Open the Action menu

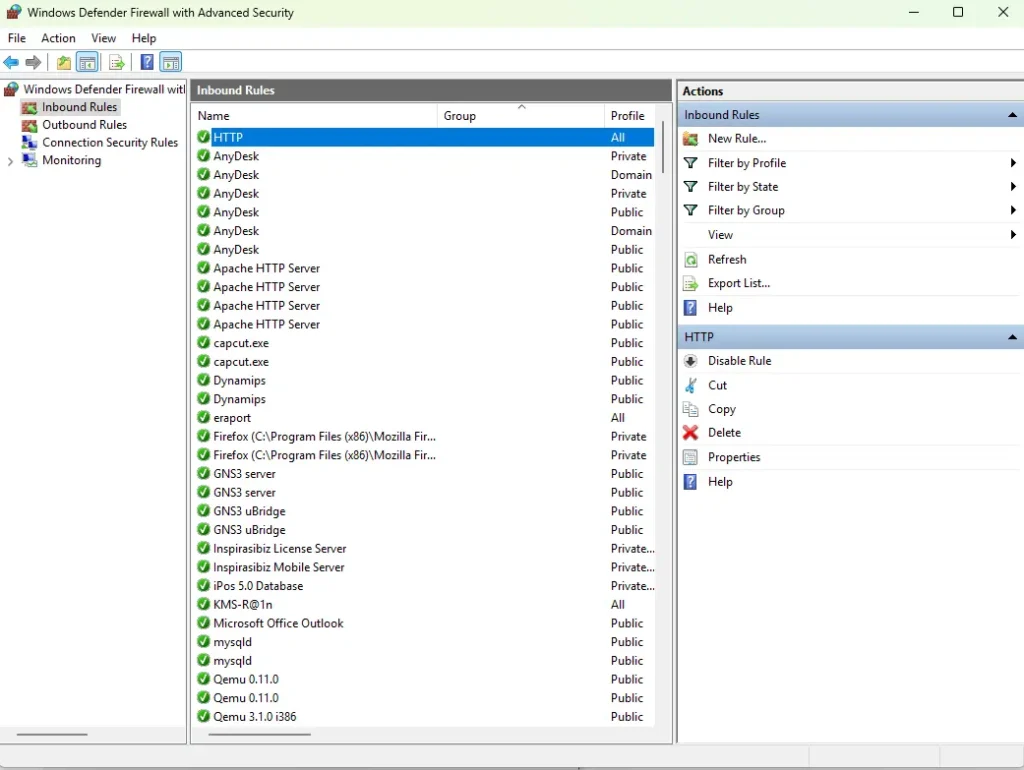[58, 38]
